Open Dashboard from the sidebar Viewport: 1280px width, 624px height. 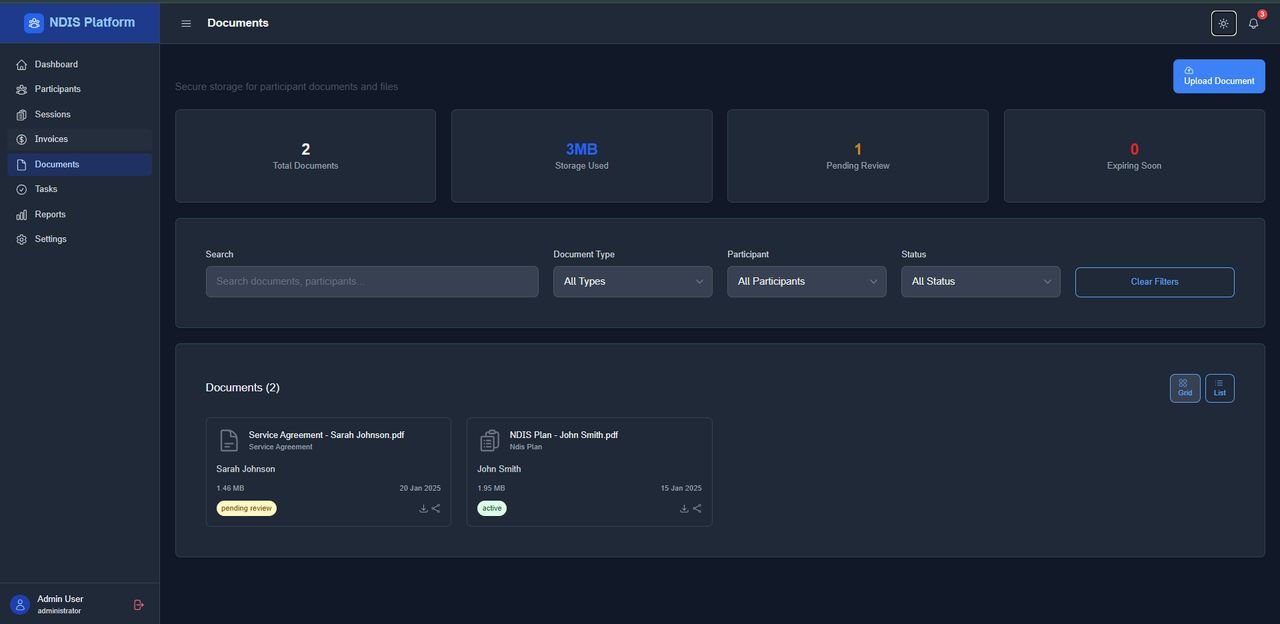(80, 64)
